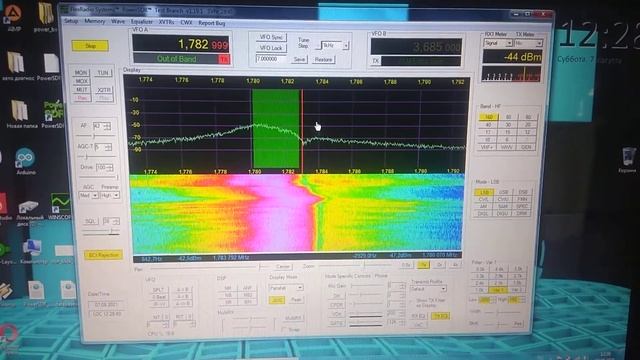This screenshot has height=360, width=640.
Task: Toggle the RX EQ button
Action: click(418, 316)
